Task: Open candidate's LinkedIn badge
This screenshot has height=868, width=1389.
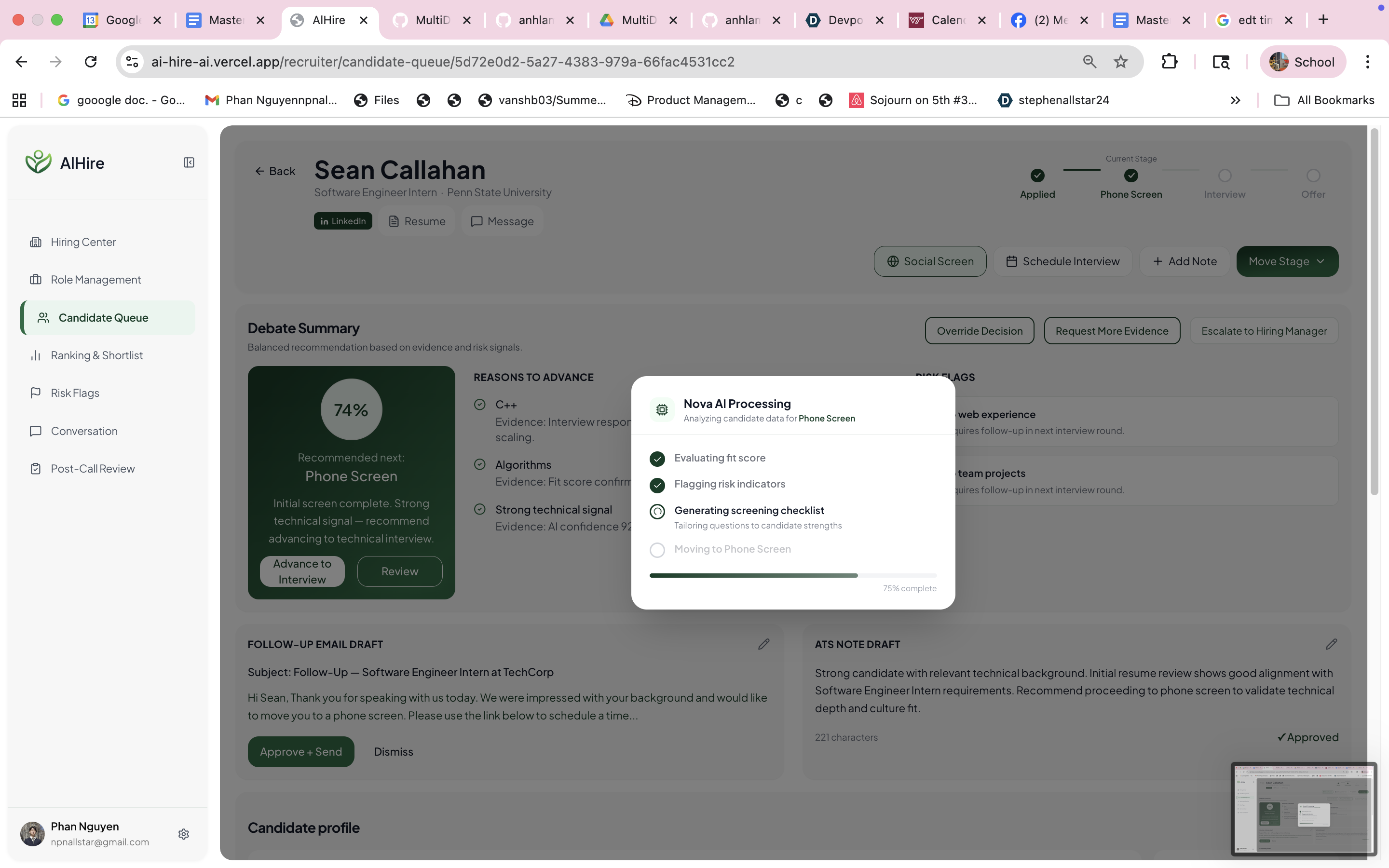Action: point(342,221)
